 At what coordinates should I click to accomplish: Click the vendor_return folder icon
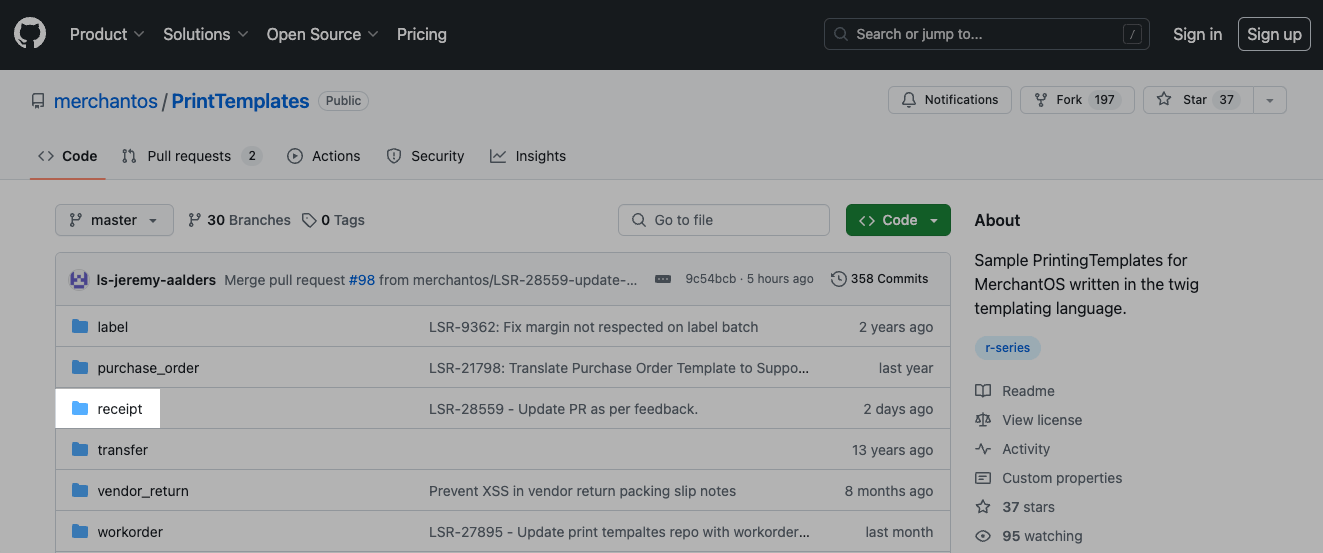pos(80,491)
